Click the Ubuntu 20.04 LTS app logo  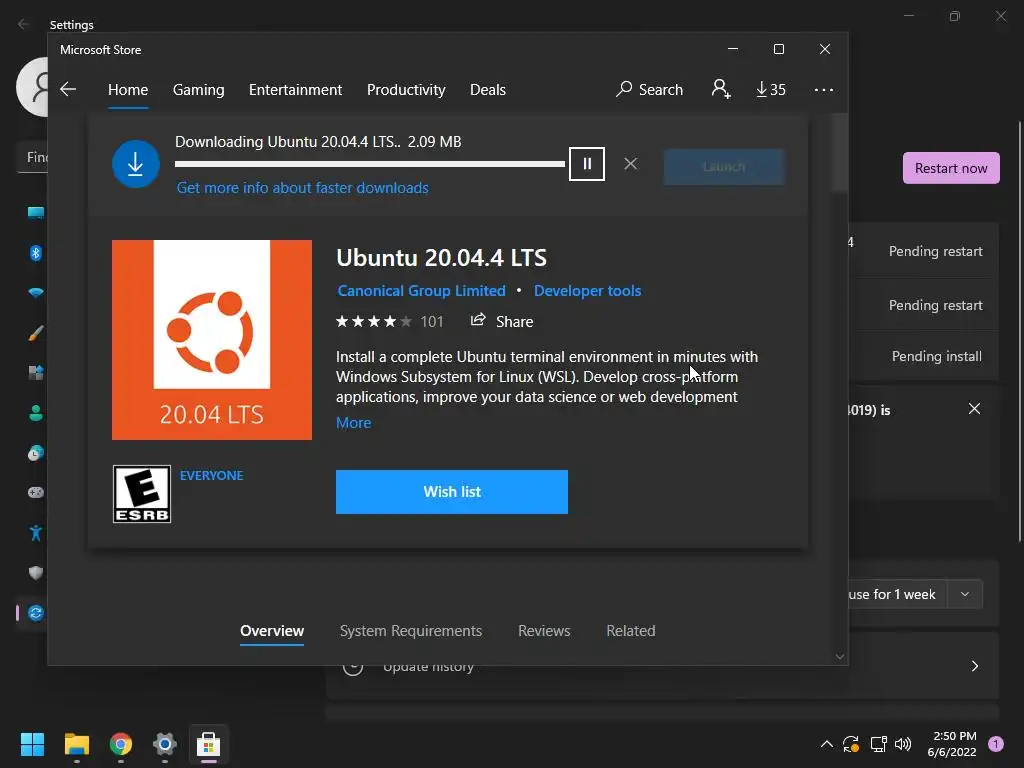(212, 340)
